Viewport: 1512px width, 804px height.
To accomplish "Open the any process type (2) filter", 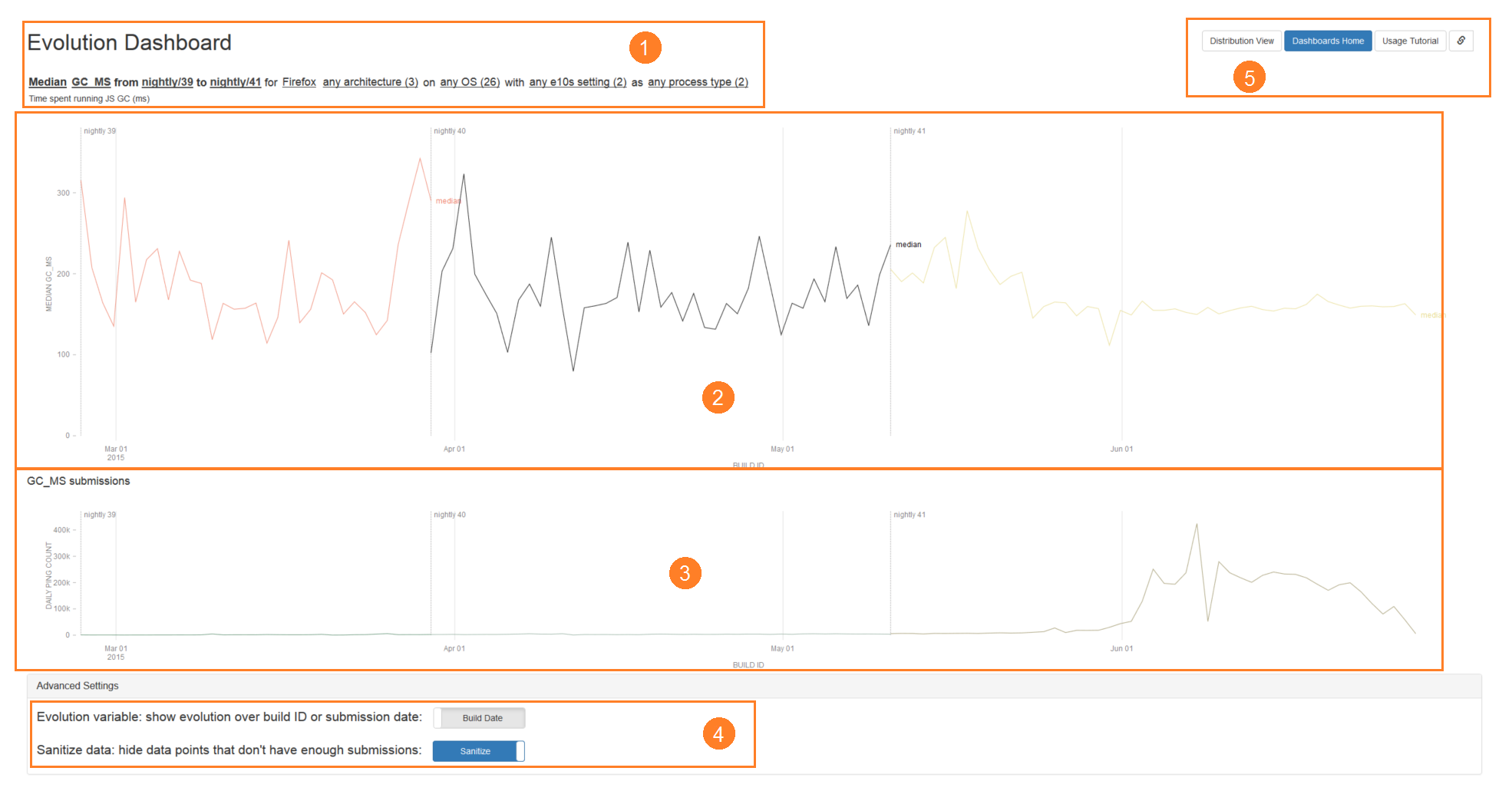I will [x=697, y=82].
